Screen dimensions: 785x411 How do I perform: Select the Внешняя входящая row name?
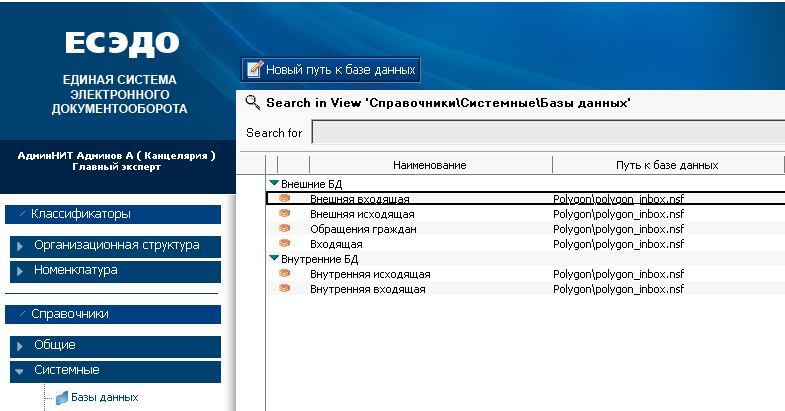[359, 199]
